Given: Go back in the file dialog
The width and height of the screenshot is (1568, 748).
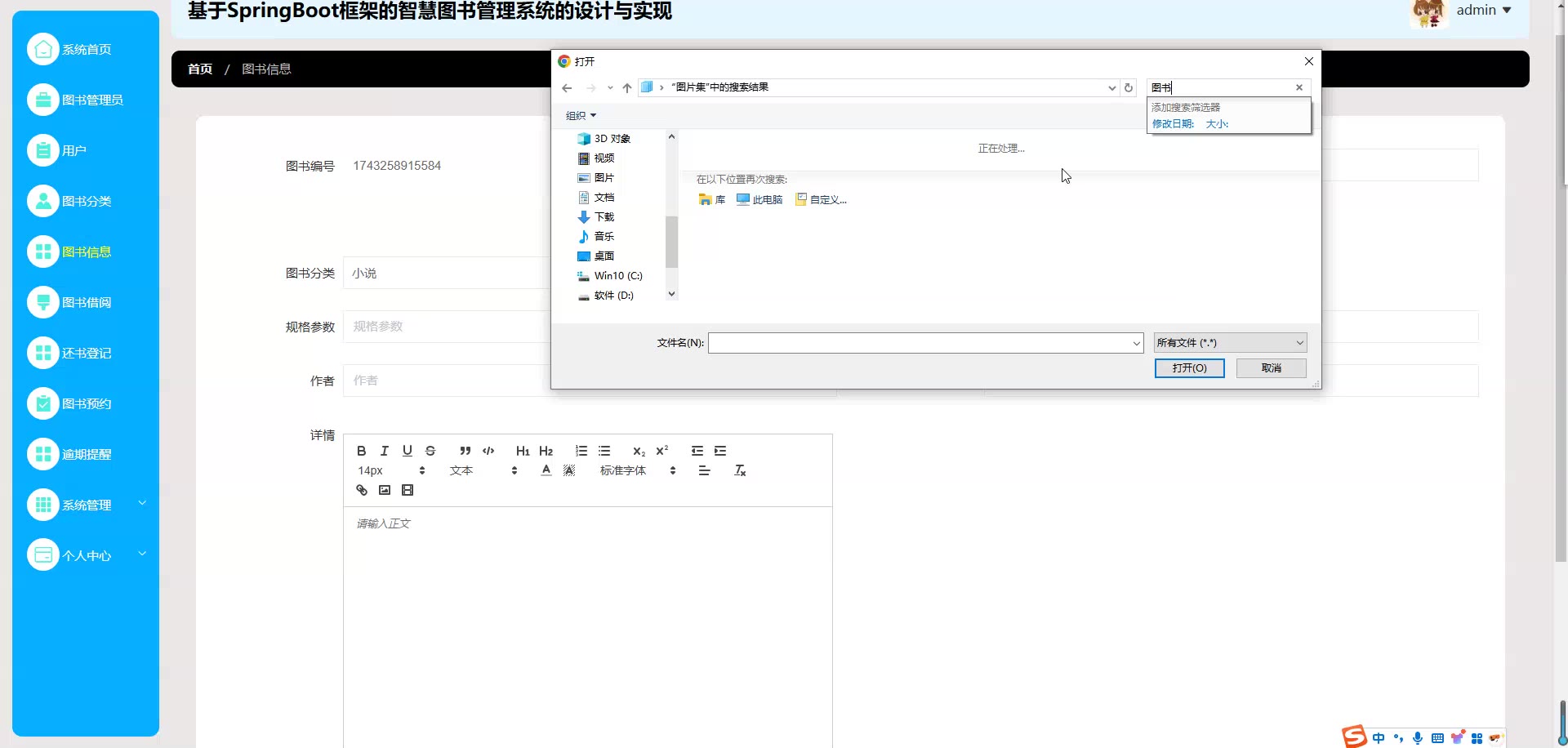Looking at the screenshot, I should click(x=567, y=88).
